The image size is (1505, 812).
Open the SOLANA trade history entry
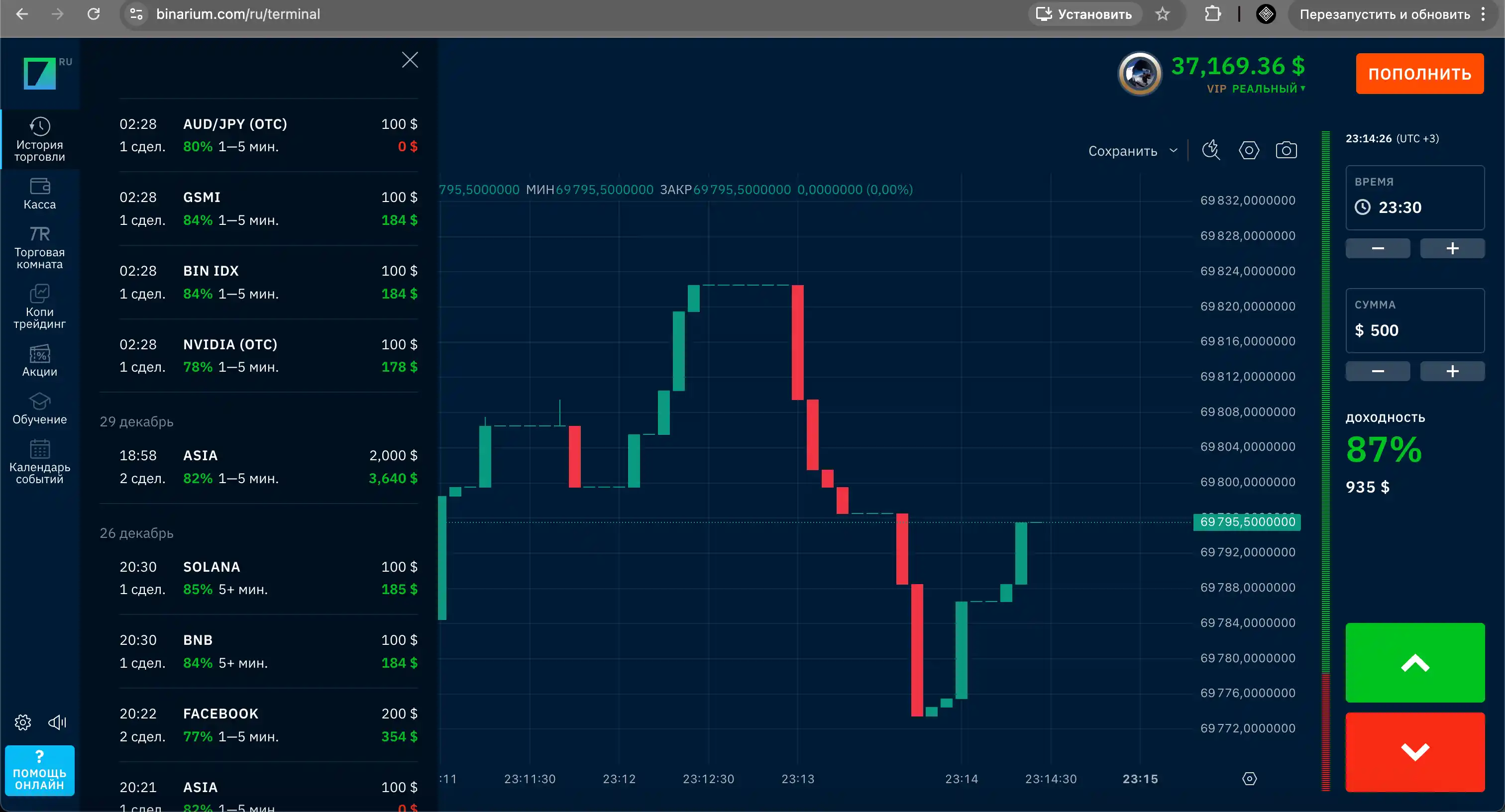point(268,578)
